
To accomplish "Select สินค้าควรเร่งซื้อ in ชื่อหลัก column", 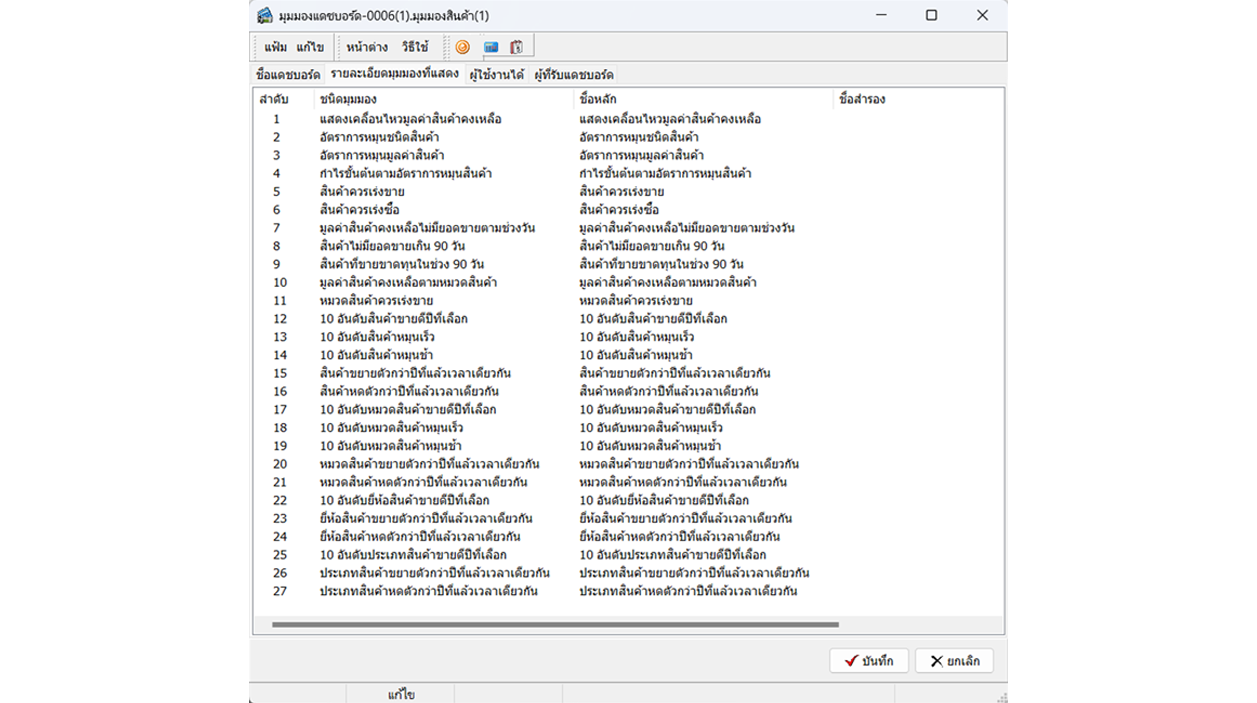I will (x=619, y=209).
